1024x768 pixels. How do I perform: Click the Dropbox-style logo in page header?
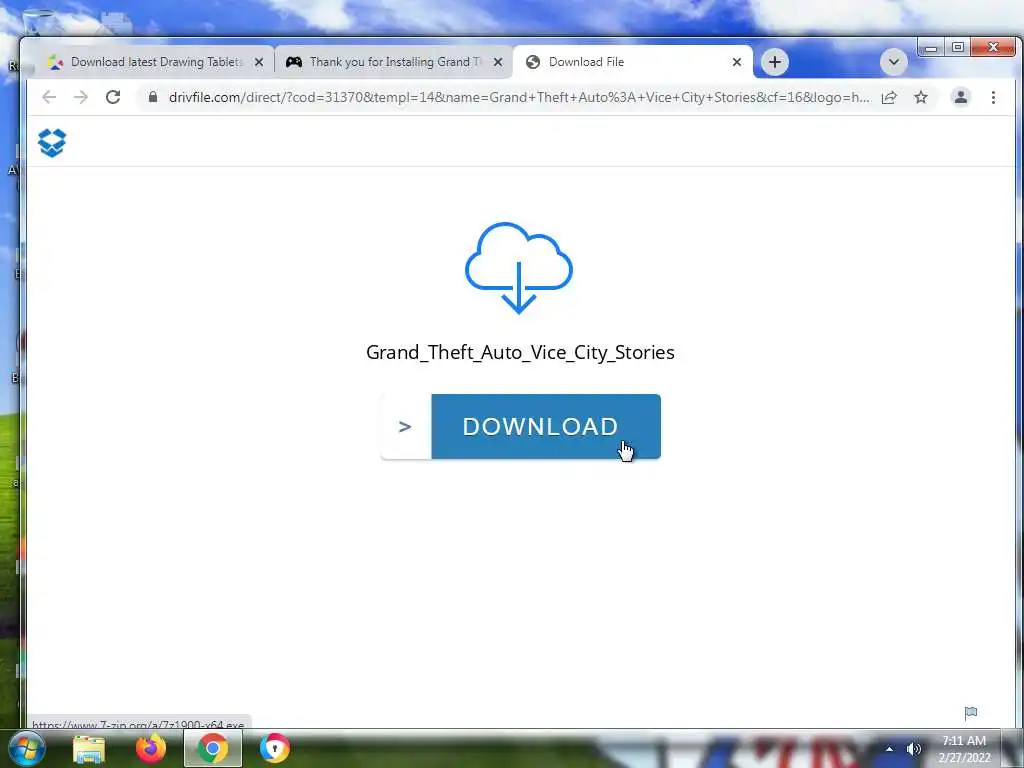pyautogui.click(x=52, y=142)
